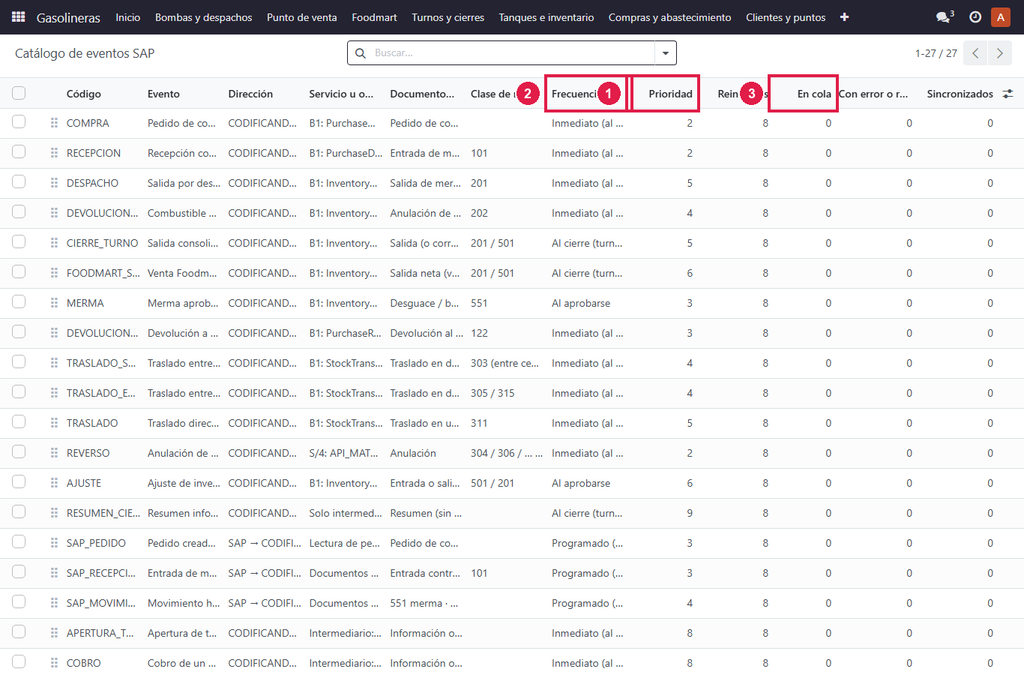Check the AJUSTE row checkbox
This screenshot has height=675, width=1024.
tap(19, 482)
